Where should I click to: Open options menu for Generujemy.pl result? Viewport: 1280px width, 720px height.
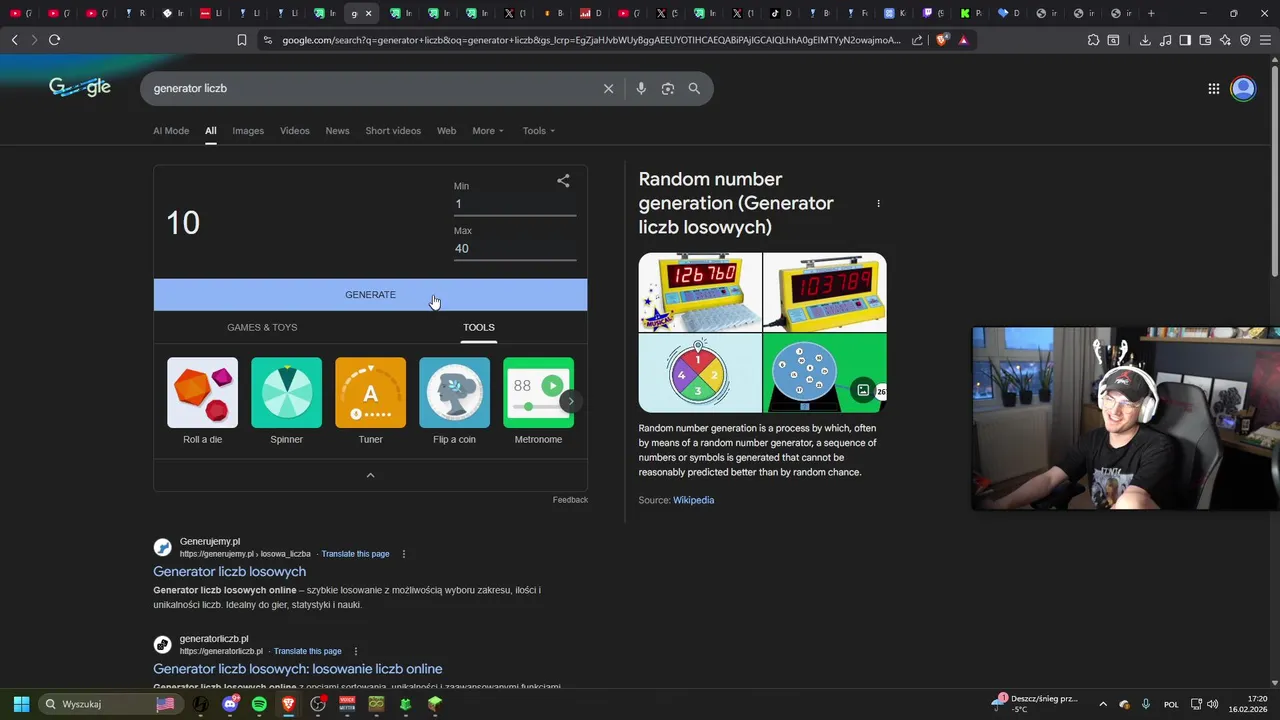[404, 554]
